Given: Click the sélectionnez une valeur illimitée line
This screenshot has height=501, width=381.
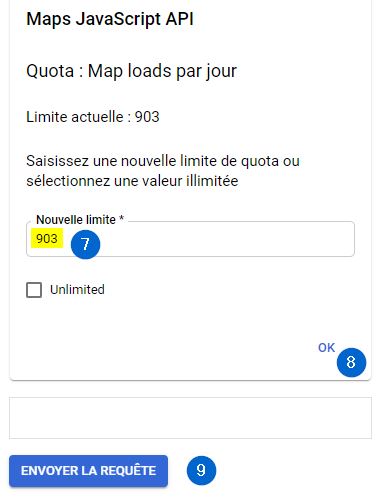Looking at the screenshot, I should point(132,181).
